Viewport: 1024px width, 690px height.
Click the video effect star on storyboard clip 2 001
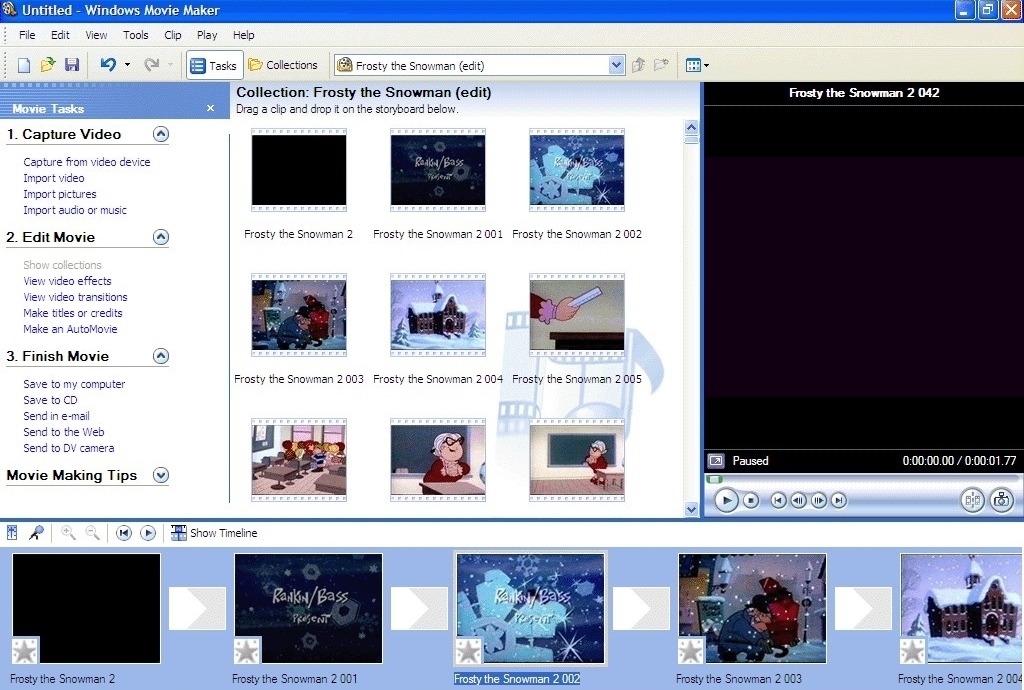point(247,650)
